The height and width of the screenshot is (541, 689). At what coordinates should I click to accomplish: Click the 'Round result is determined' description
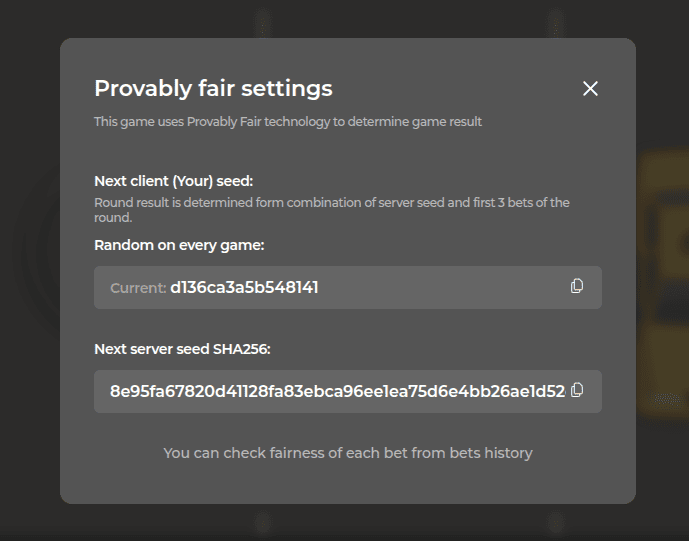[332, 210]
